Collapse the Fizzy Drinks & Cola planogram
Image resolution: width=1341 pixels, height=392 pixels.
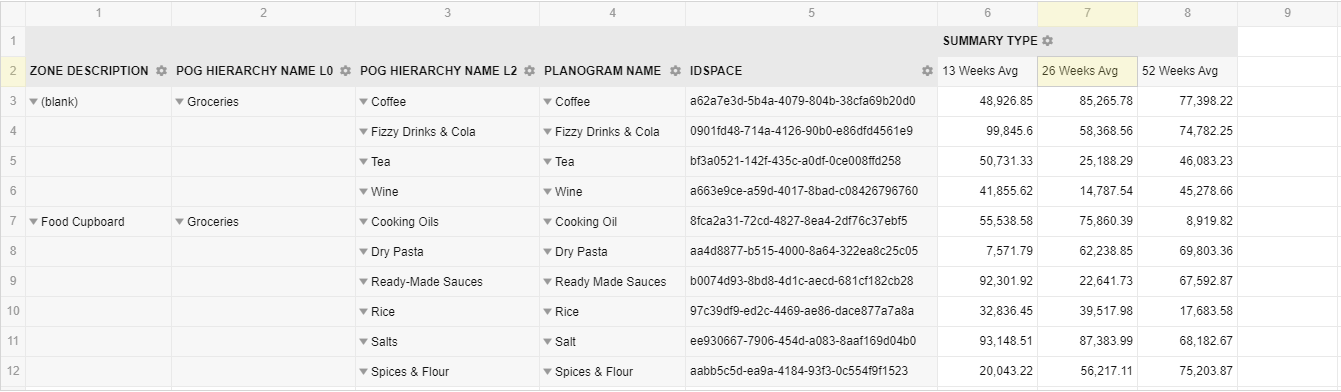tap(548, 132)
